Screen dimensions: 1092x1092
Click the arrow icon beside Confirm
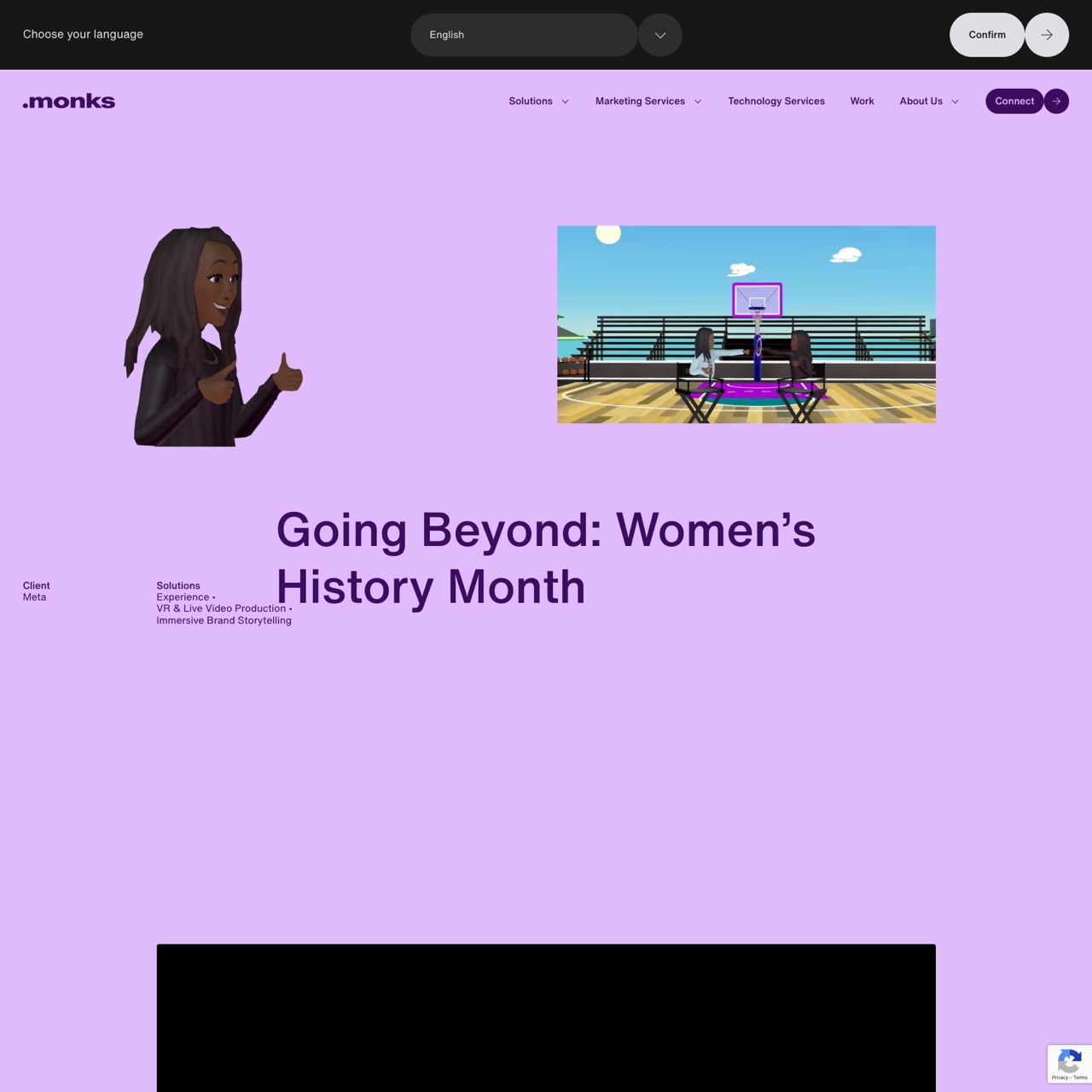[1047, 35]
